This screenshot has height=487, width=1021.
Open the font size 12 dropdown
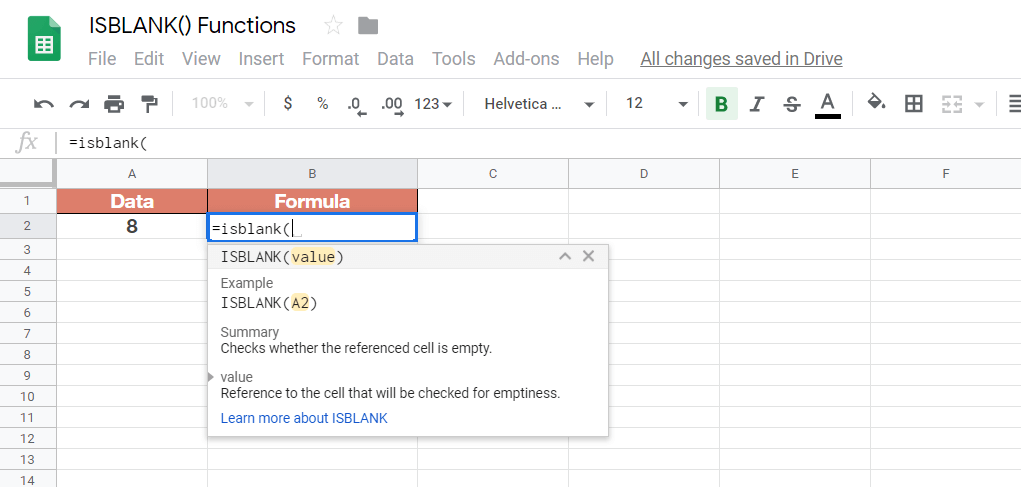pyautogui.click(x=656, y=104)
